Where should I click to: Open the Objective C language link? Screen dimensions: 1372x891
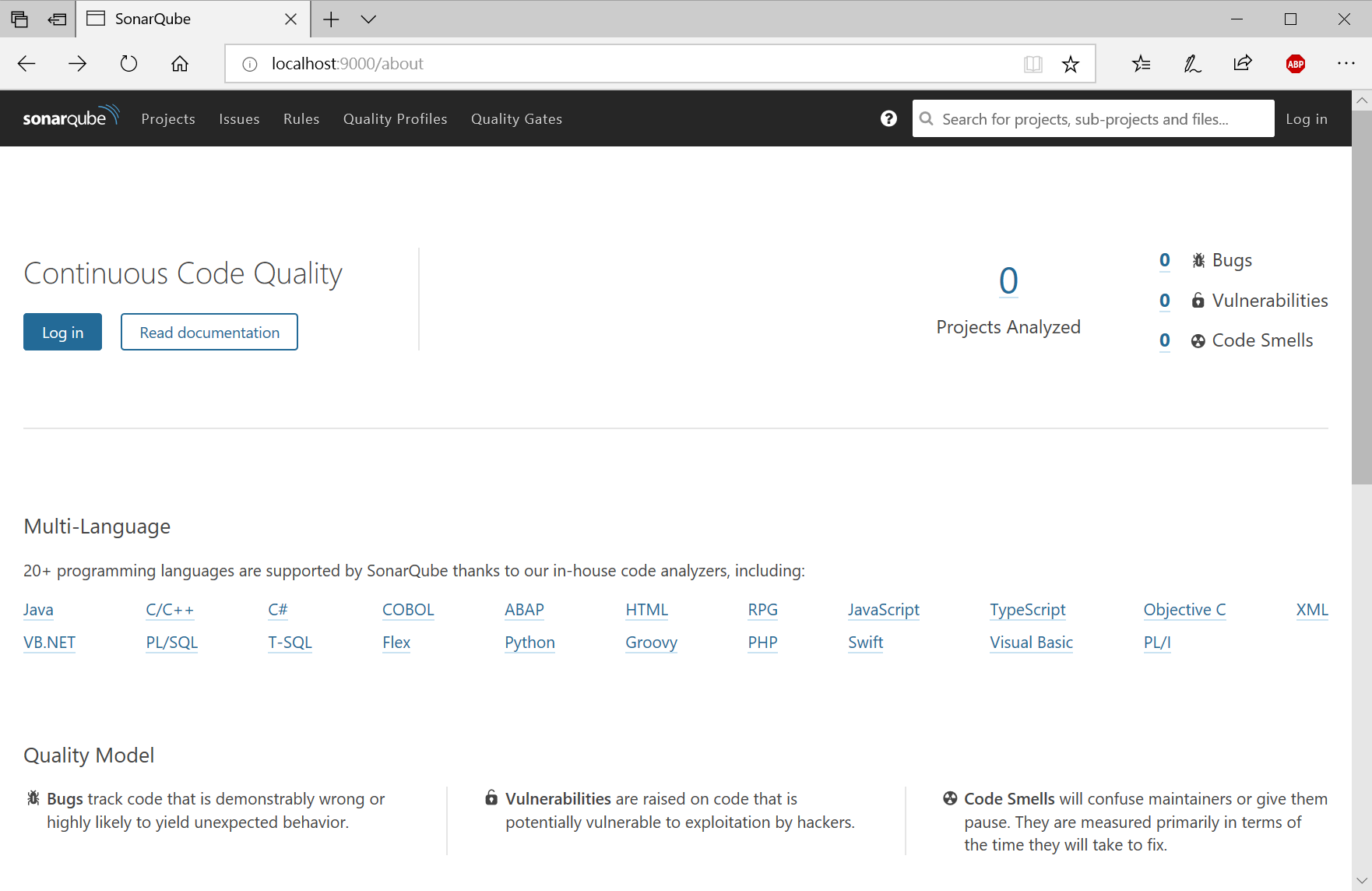point(1184,610)
